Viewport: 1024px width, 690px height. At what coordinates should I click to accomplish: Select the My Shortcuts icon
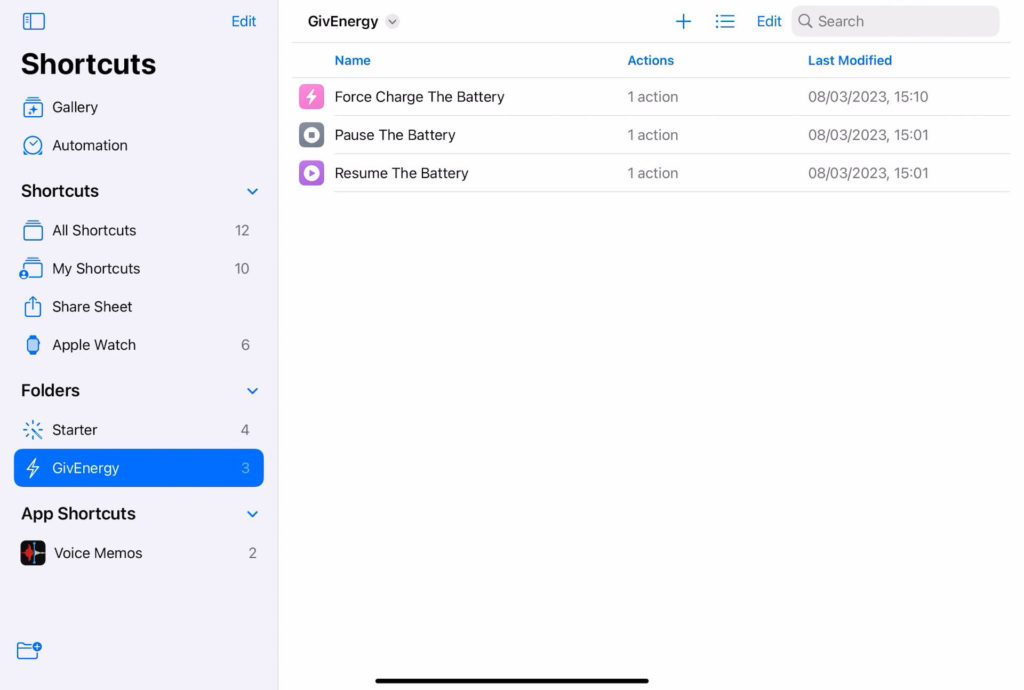[31, 268]
